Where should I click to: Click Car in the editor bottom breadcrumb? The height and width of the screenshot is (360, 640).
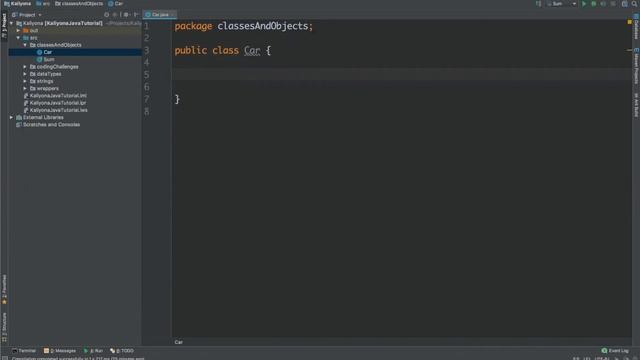coord(179,342)
